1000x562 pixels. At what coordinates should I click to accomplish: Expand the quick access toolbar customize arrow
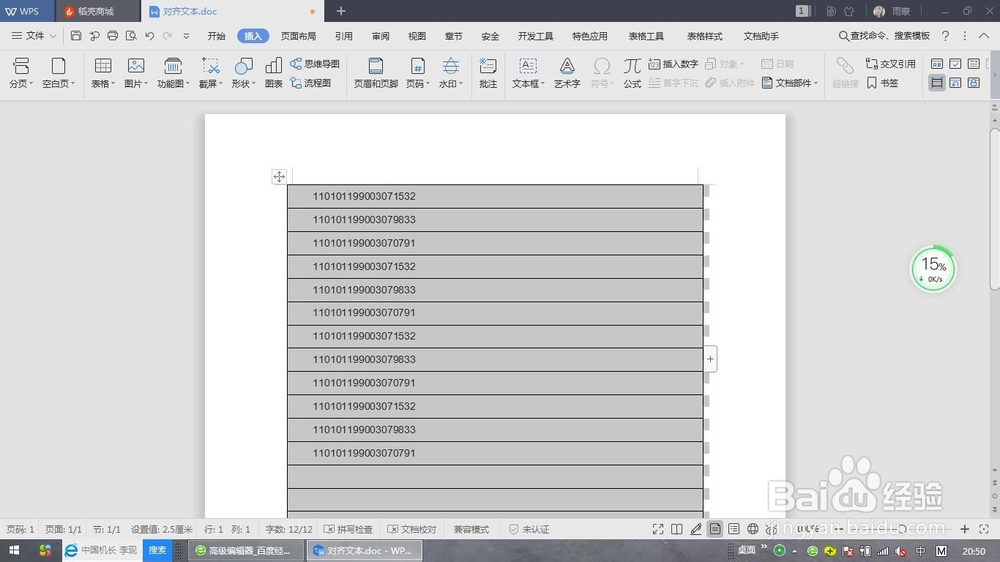186,36
